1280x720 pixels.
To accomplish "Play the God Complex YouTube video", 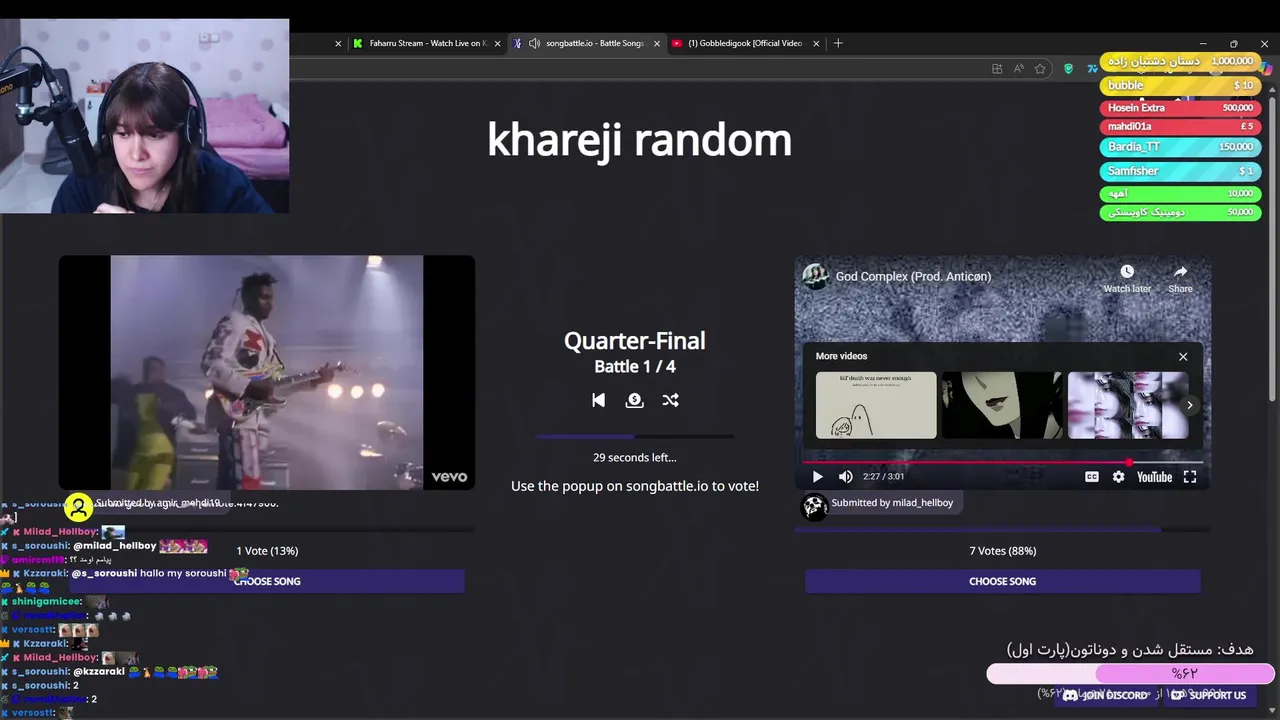I will tap(817, 477).
